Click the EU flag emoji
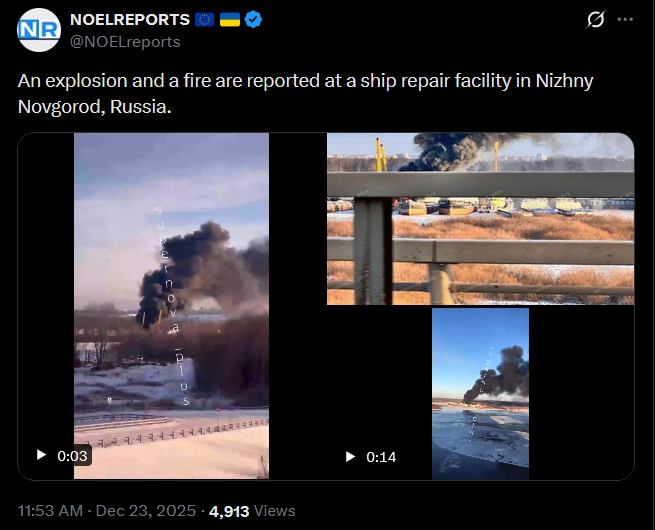Image resolution: width=655 pixels, height=530 pixels. [x=205, y=20]
